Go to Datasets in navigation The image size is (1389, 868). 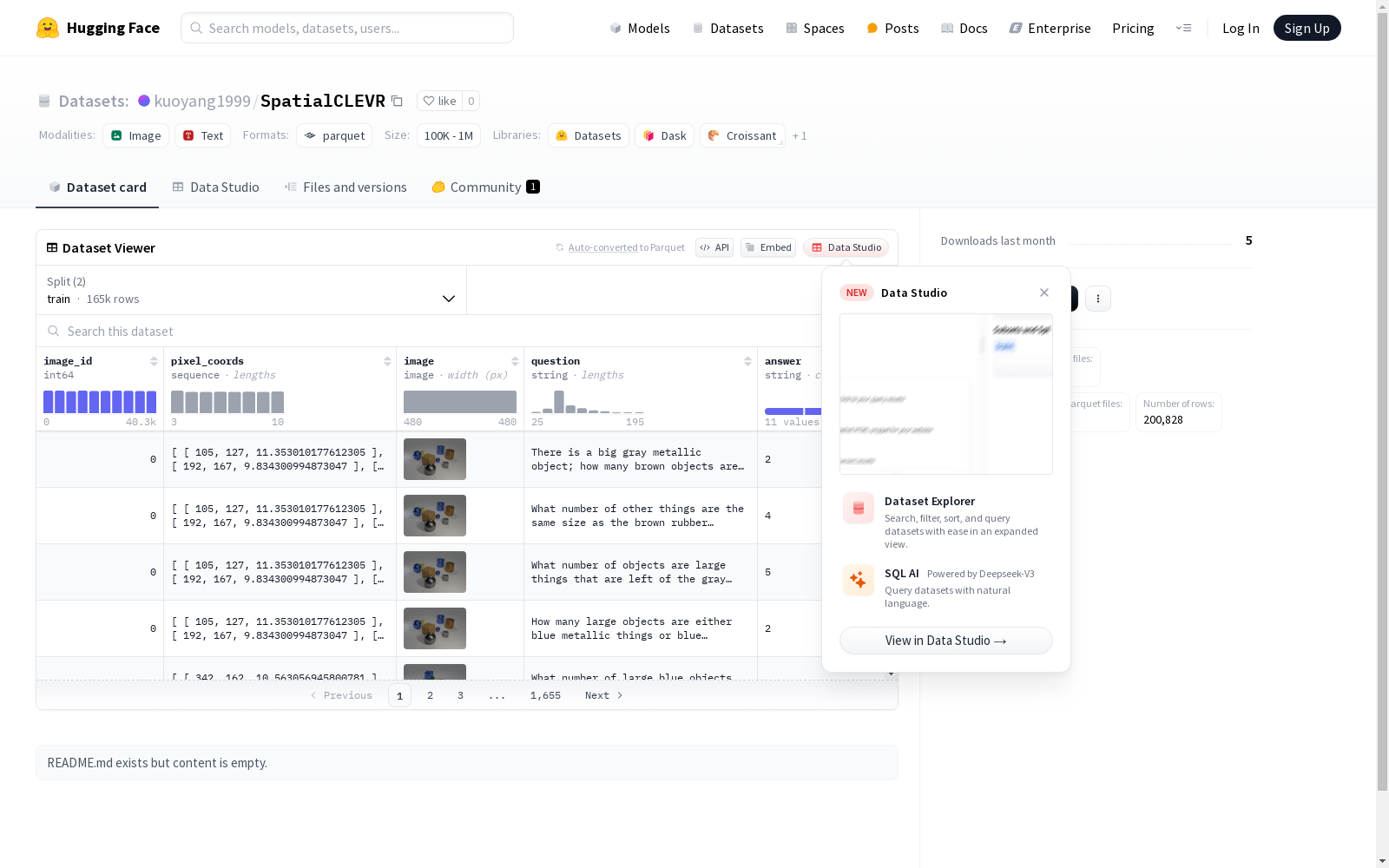pyautogui.click(x=727, y=28)
